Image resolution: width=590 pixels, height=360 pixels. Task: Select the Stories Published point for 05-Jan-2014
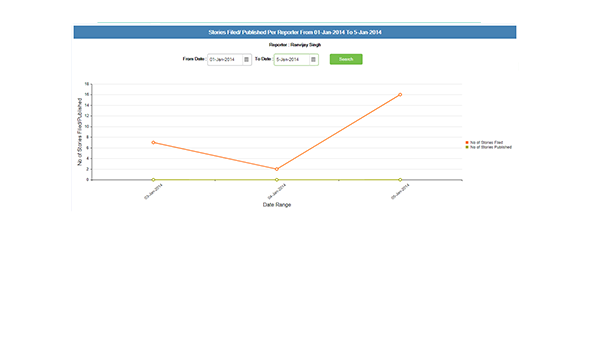(x=400, y=180)
